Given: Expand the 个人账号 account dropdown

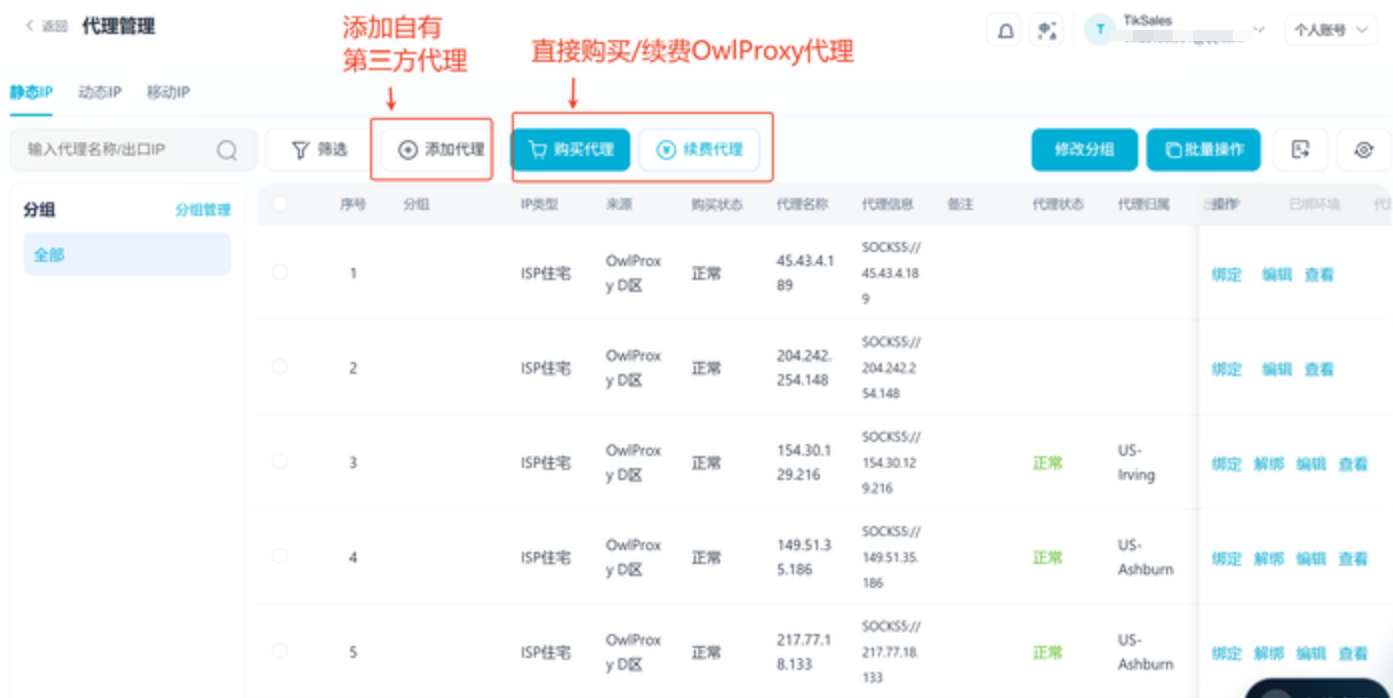Looking at the screenshot, I should [x=1331, y=30].
